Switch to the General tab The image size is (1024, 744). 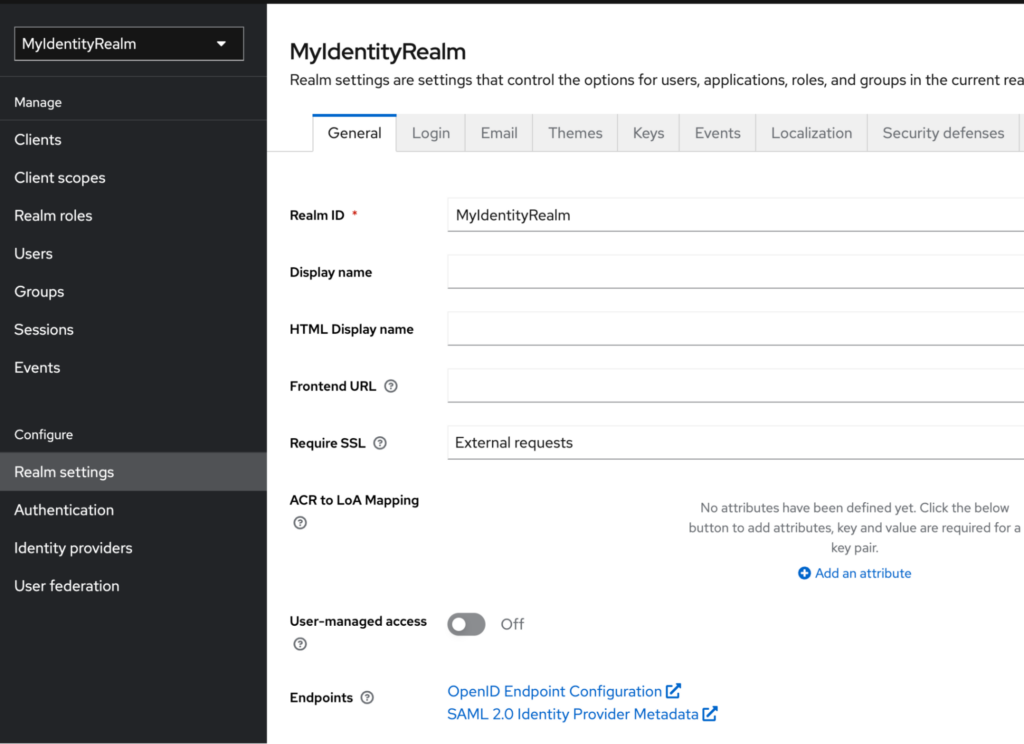(x=355, y=133)
